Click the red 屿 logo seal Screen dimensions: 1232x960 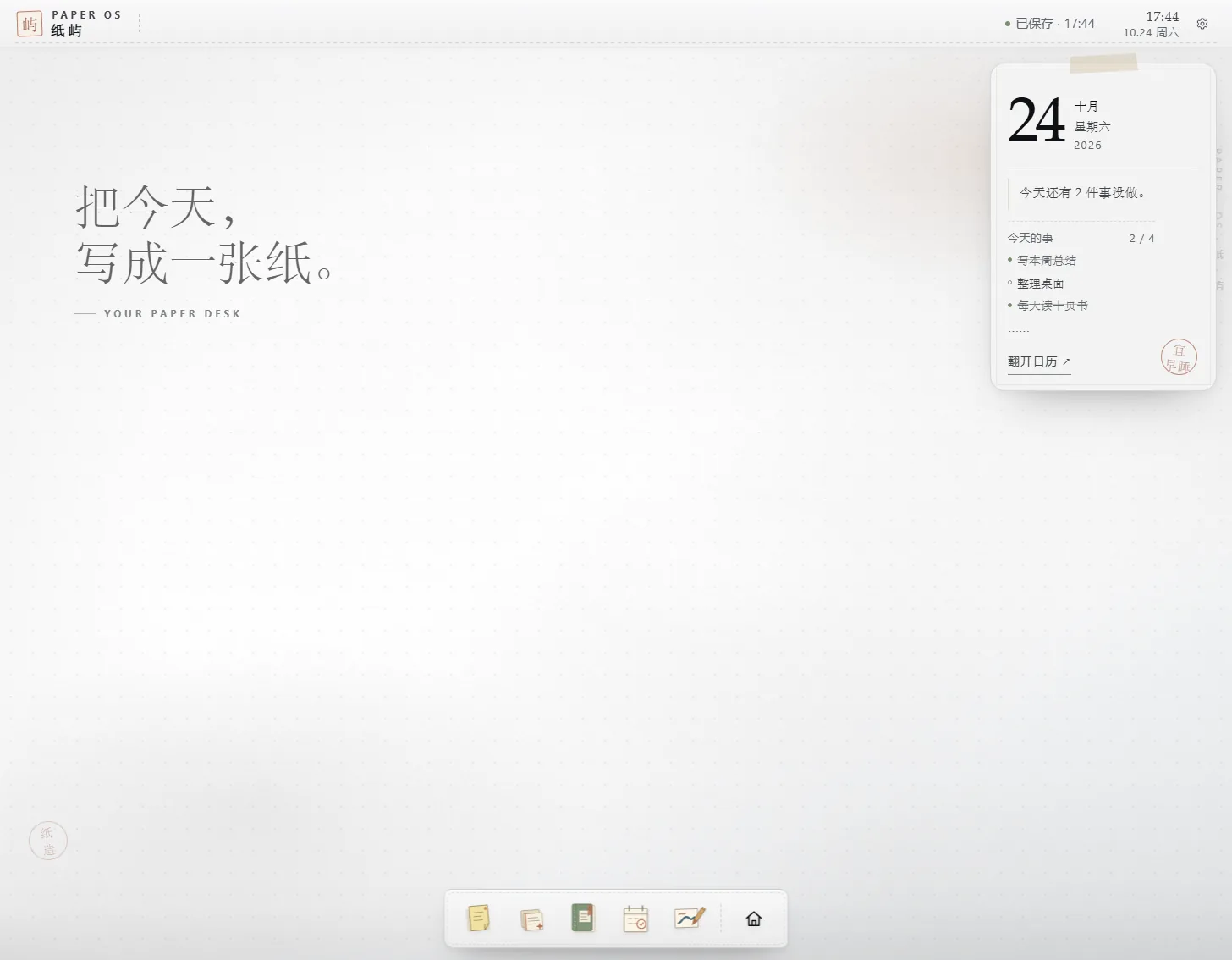pyautogui.click(x=30, y=24)
